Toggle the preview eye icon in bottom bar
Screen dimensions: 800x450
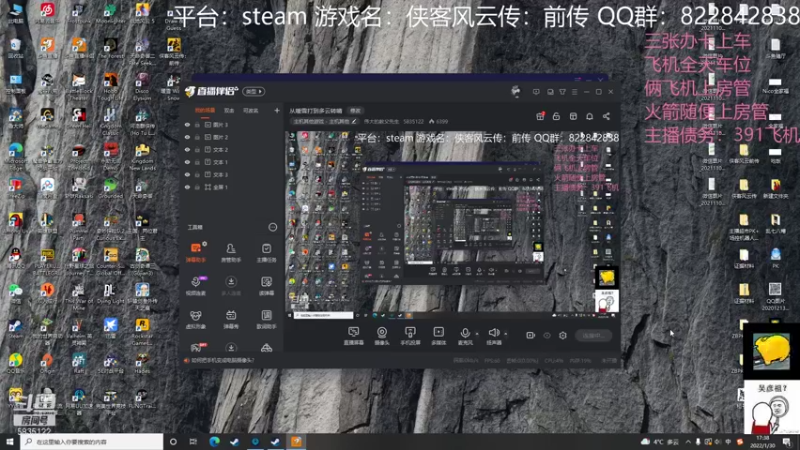(x=547, y=335)
